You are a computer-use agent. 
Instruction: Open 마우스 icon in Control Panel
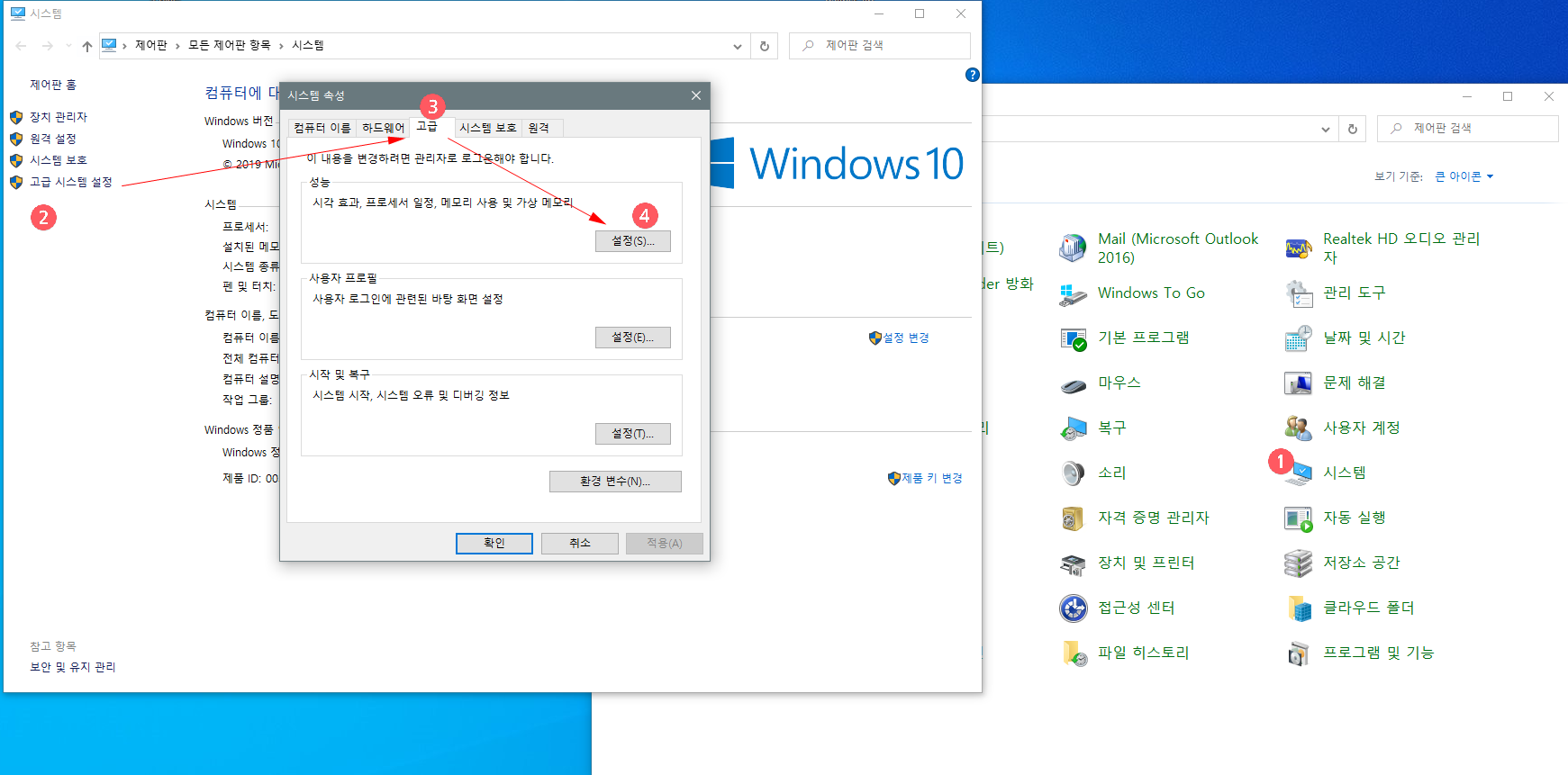pyautogui.click(x=1073, y=383)
